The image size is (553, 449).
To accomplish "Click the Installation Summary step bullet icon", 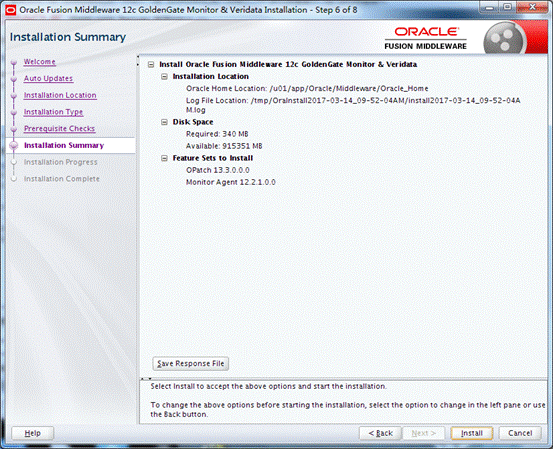I will [14, 145].
